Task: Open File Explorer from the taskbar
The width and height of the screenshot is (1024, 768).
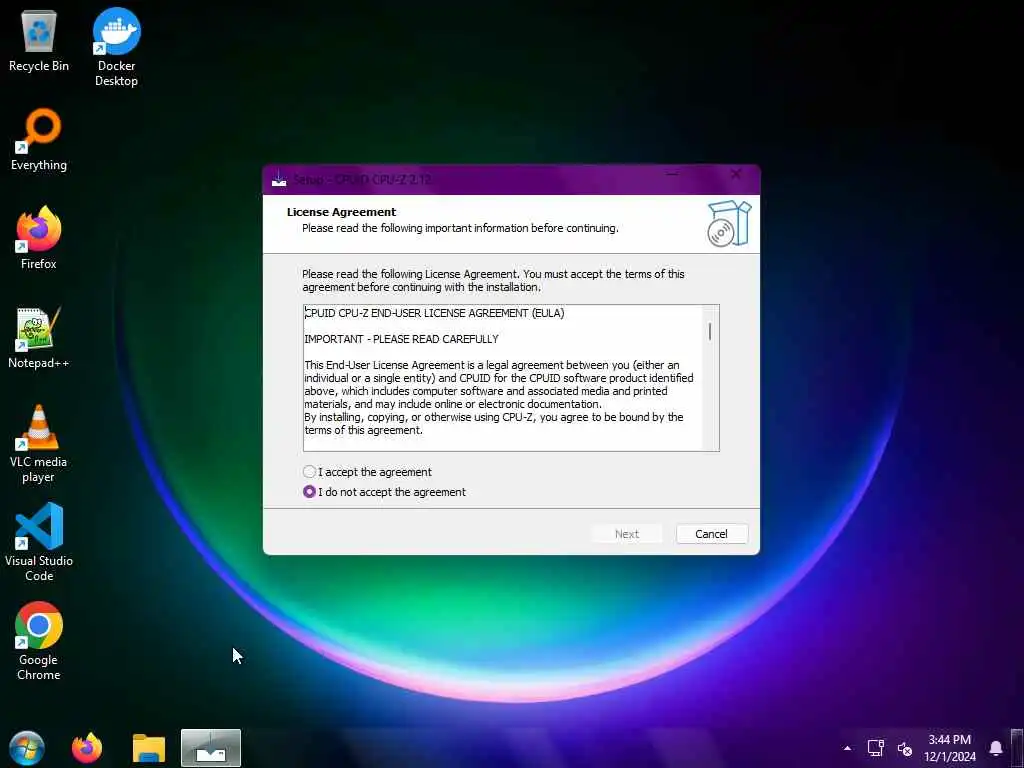Action: point(149,748)
